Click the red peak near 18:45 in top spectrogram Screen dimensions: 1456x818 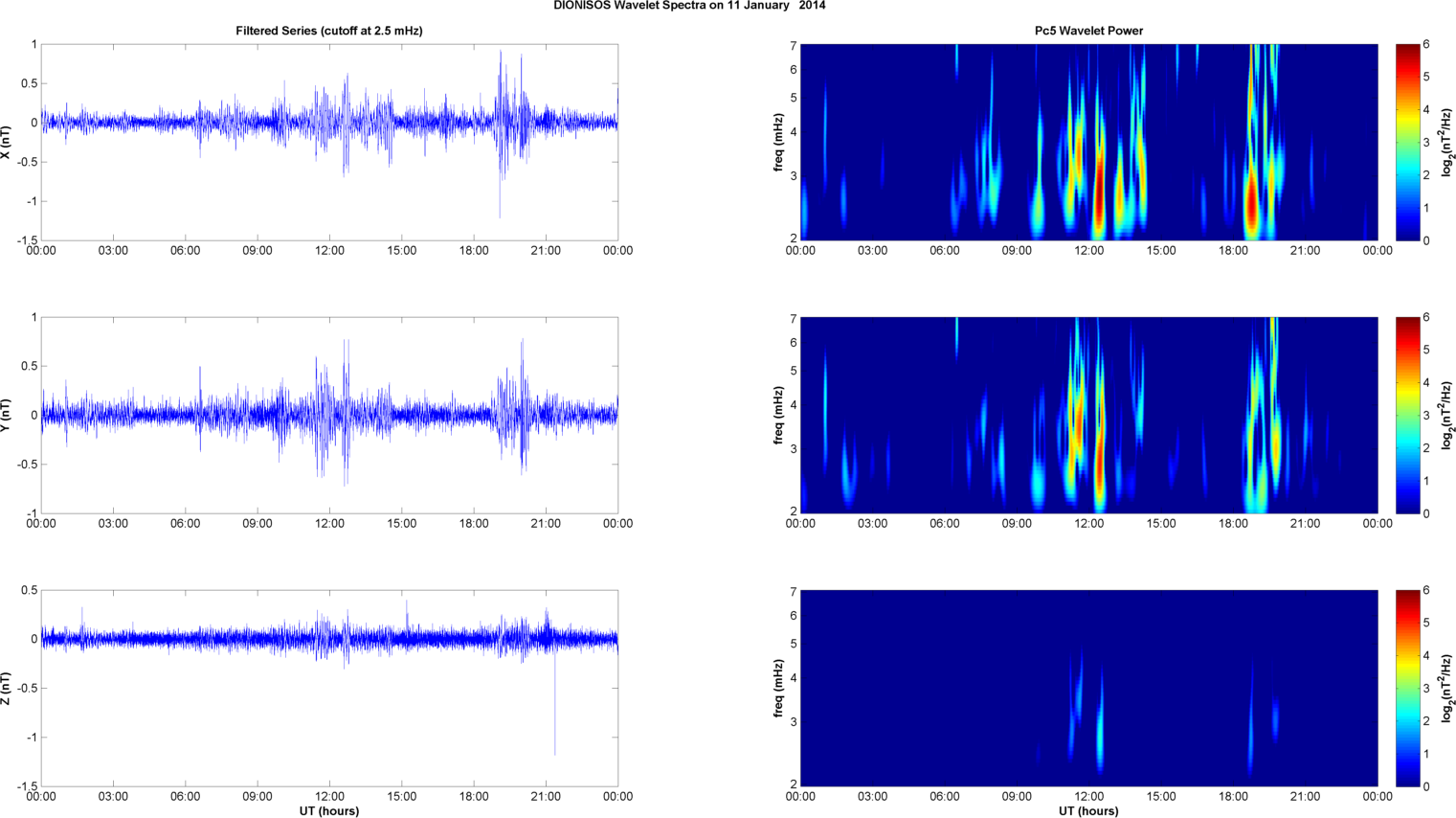(1250, 206)
